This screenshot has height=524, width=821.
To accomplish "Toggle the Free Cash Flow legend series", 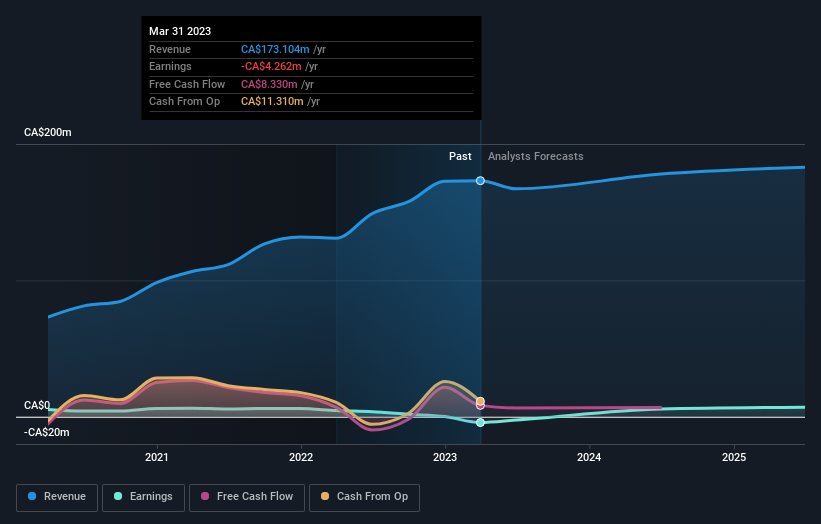I will [247, 497].
